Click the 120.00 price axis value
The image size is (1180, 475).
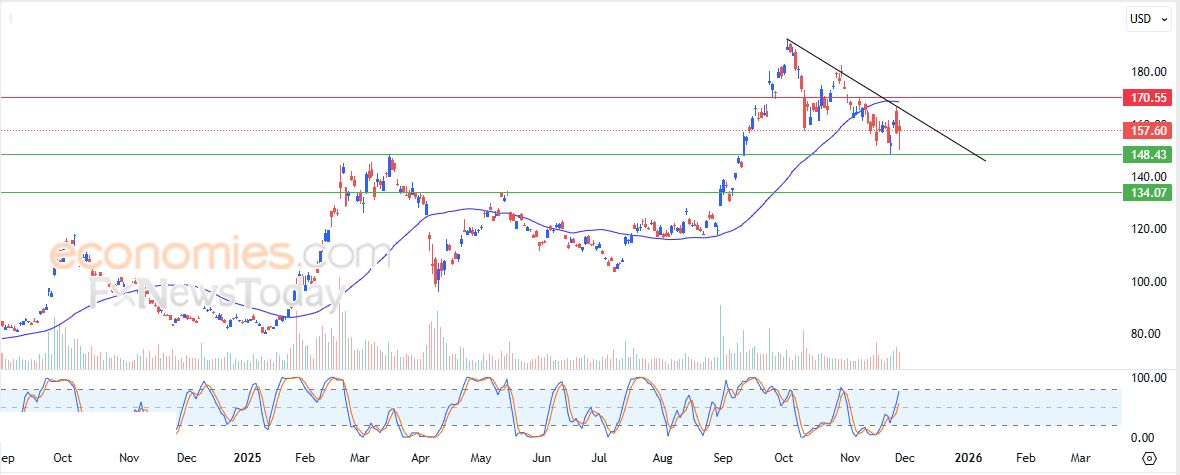point(1147,229)
